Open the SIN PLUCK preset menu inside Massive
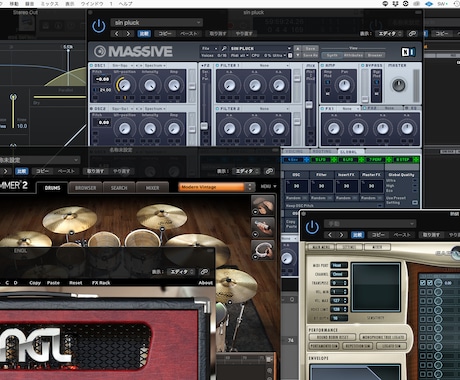This screenshot has width=460, height=380. [x=260, y=48]
